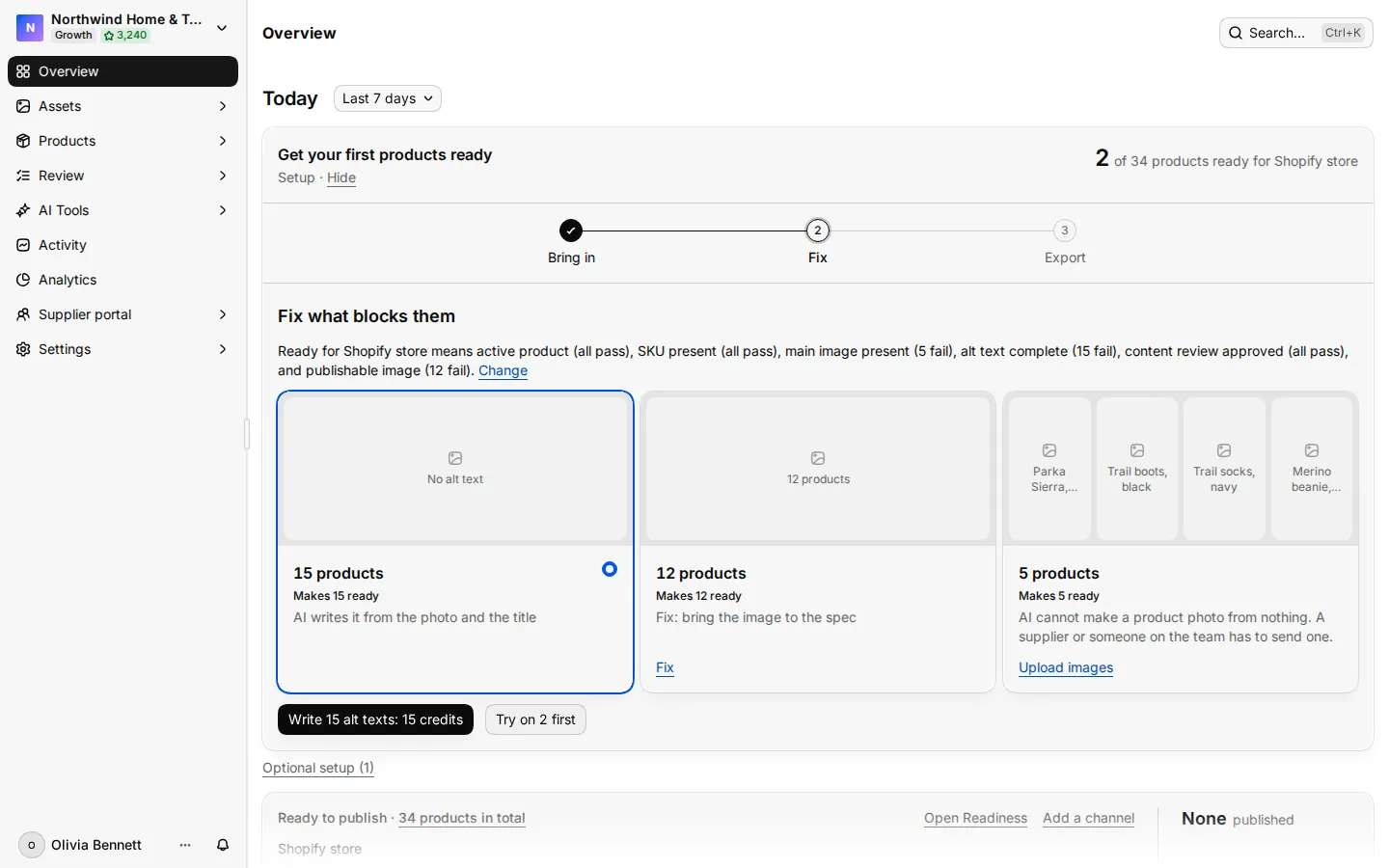The image size is (1389, 868).
Task: Click the Fix link under 12 products
Action: 665,667
